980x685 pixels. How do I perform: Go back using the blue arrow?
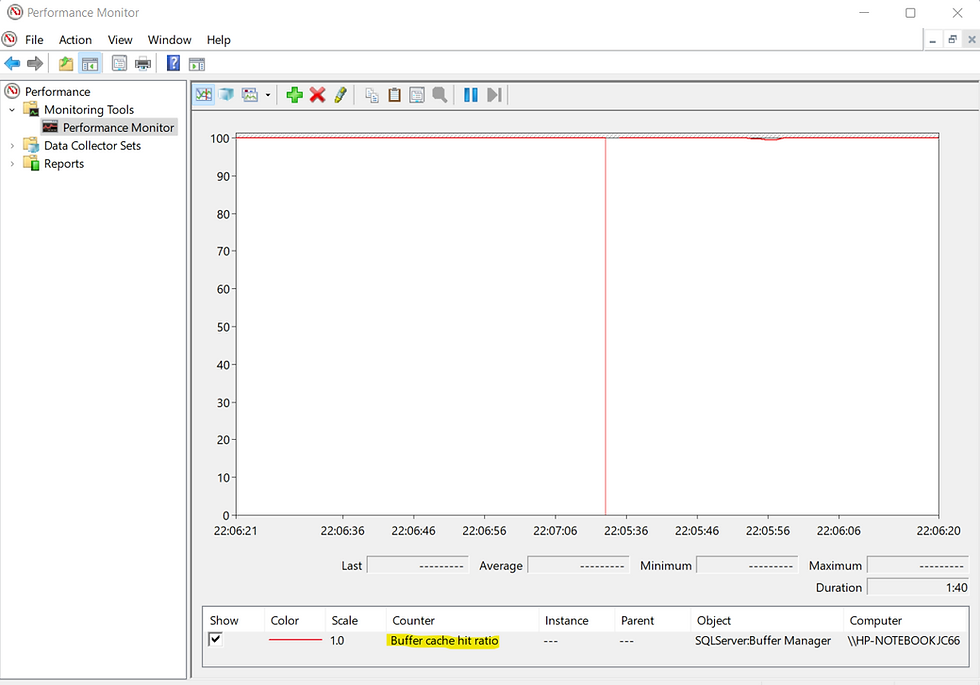tap(12, 63)
